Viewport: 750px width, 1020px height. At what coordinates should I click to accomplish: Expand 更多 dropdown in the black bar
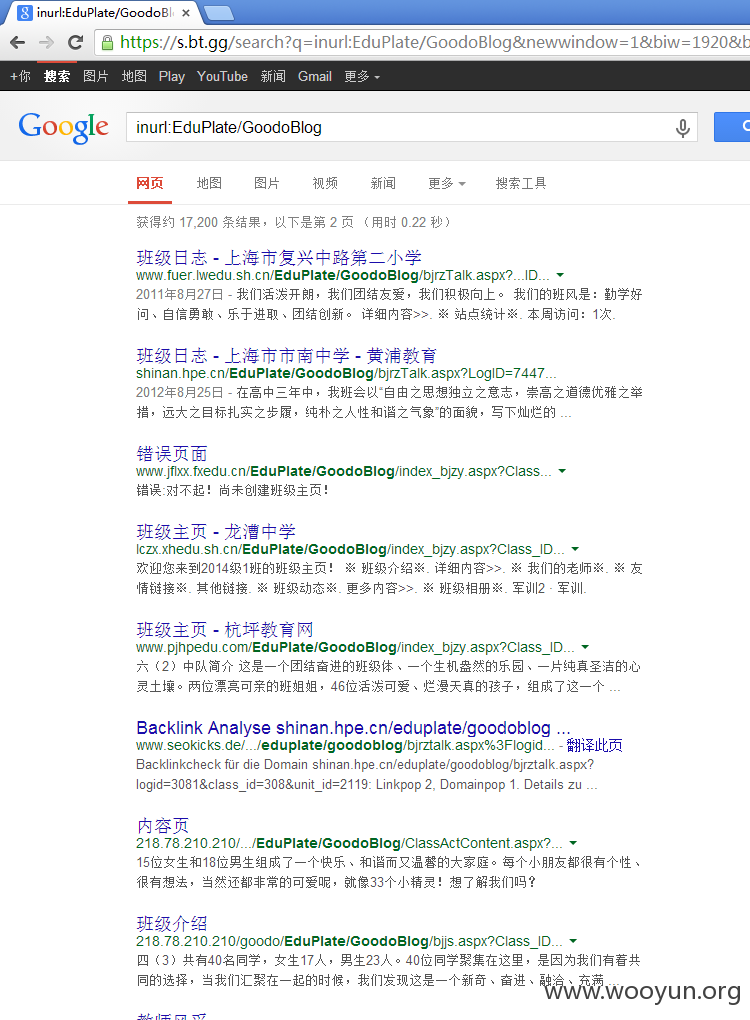pos(362,76)
